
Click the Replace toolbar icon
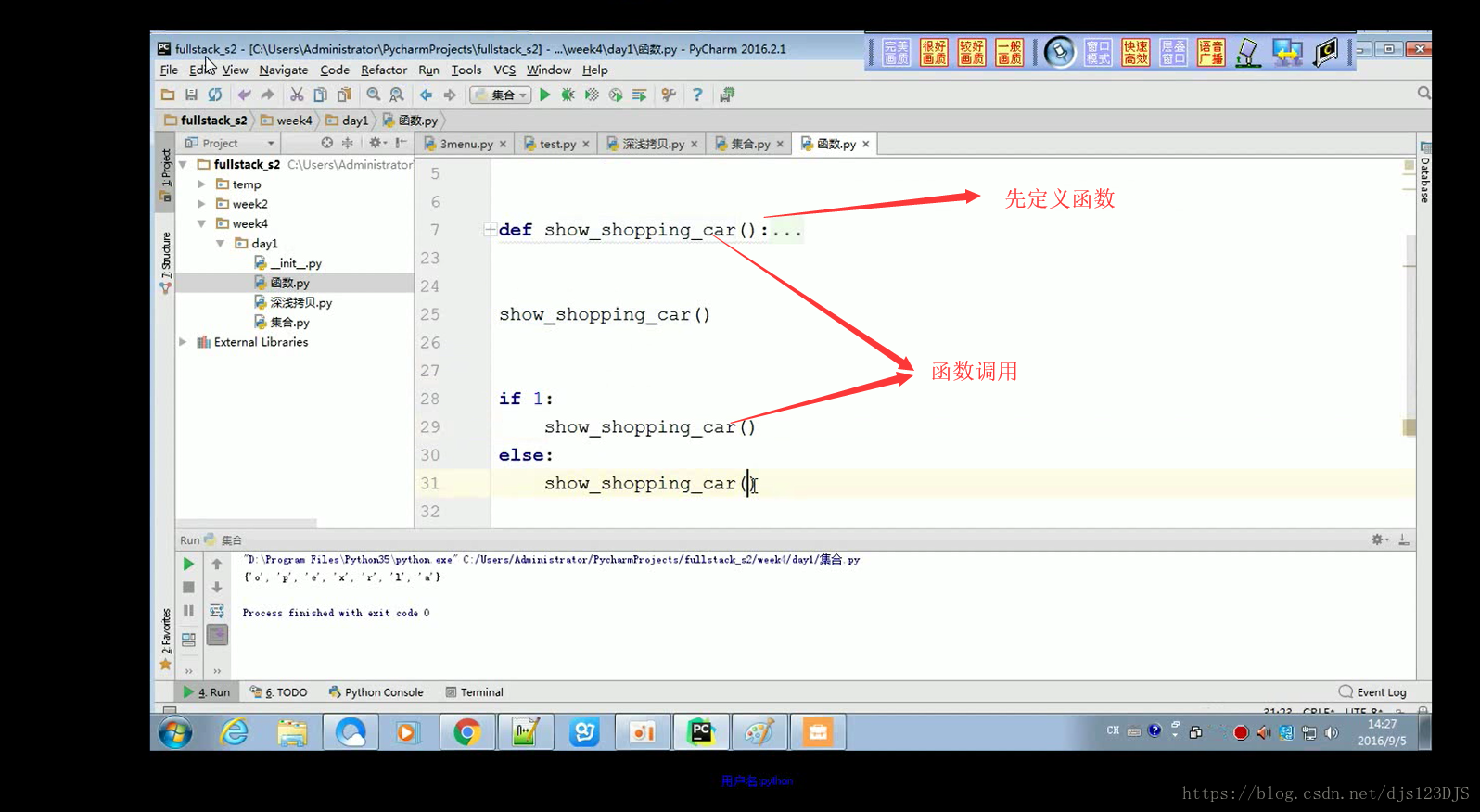click(x=397, y=95)
